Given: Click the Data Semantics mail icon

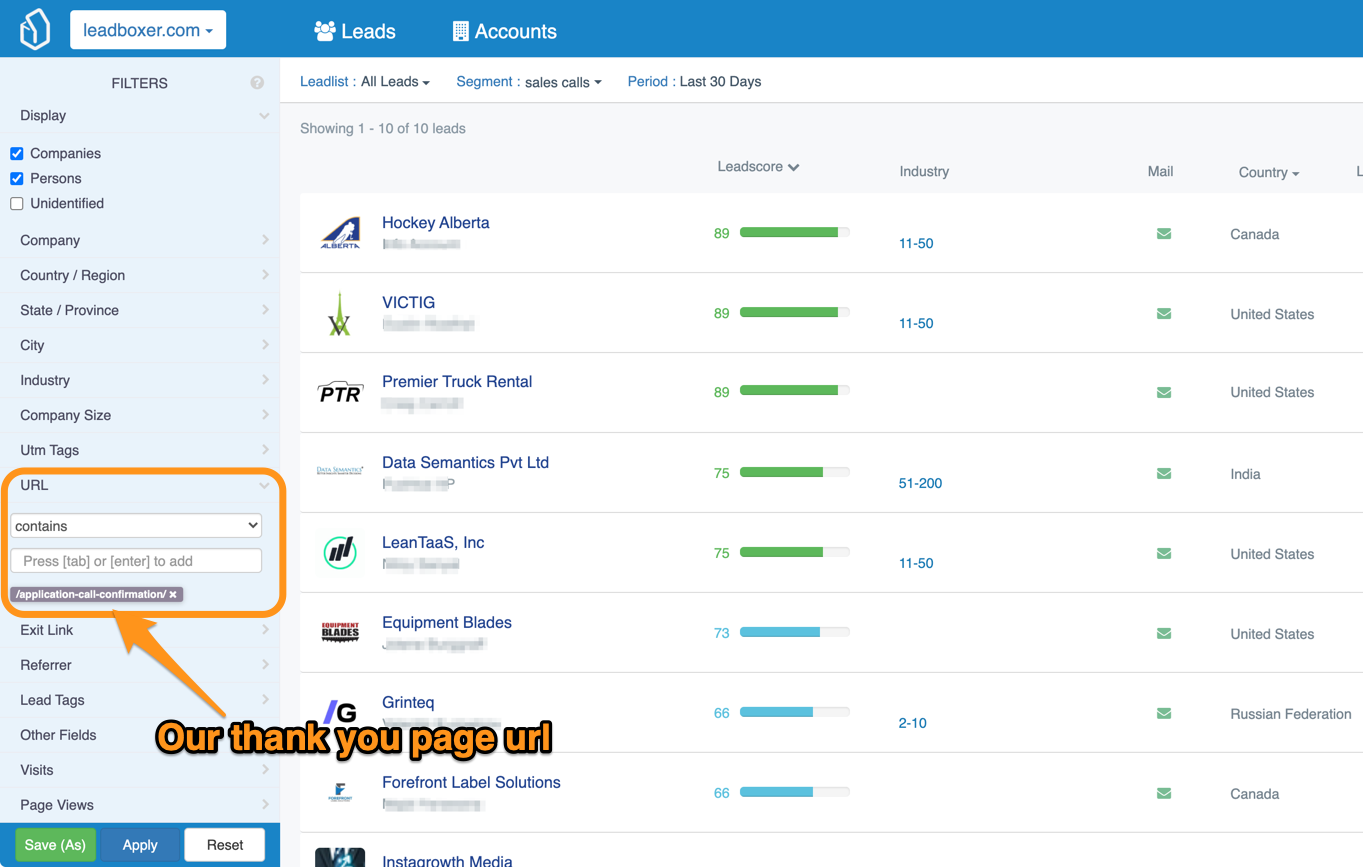Looking at the screenshot, I should point(1164,474).
